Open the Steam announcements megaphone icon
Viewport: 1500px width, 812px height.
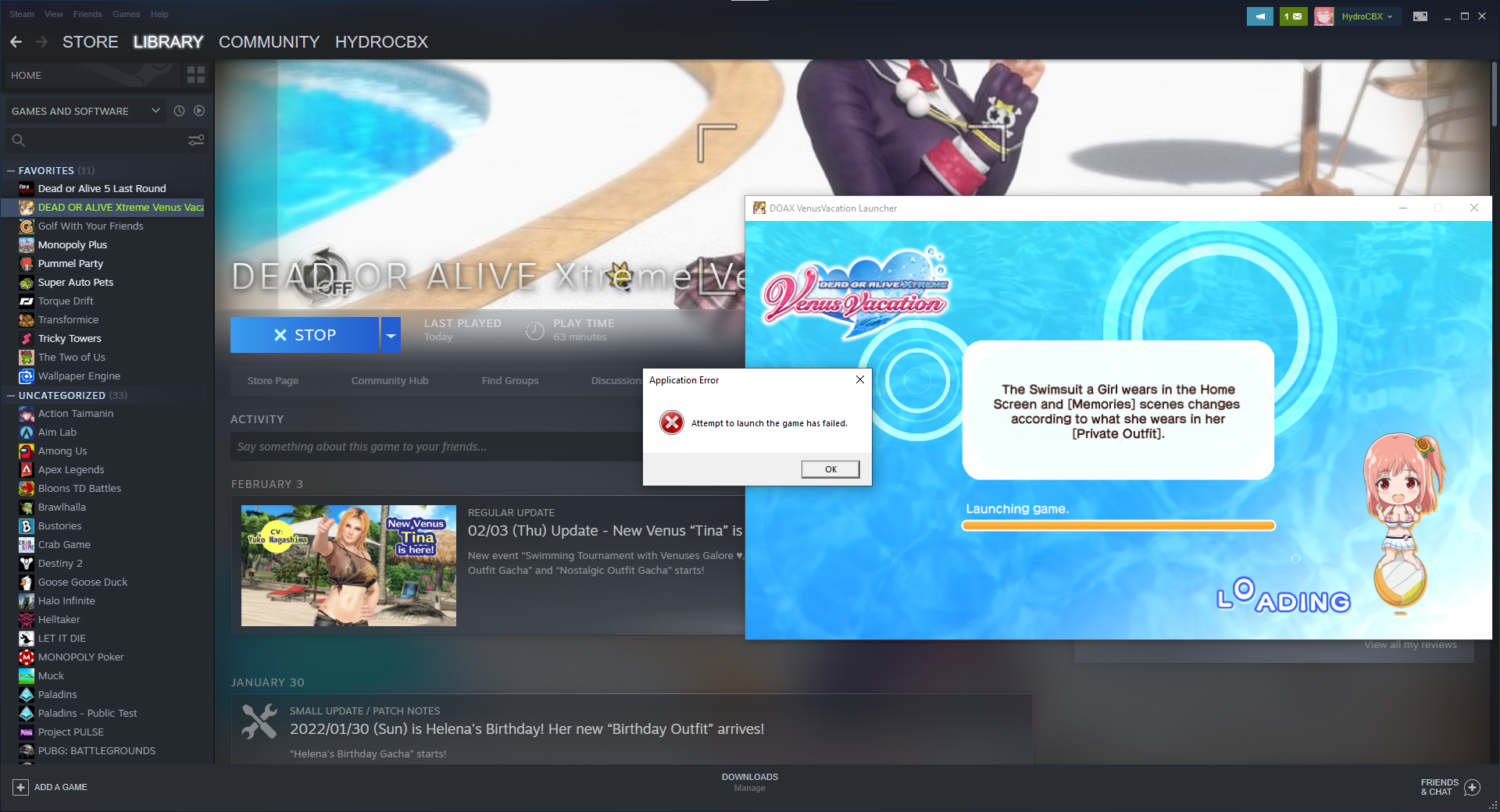click(x=1259, y=16)
